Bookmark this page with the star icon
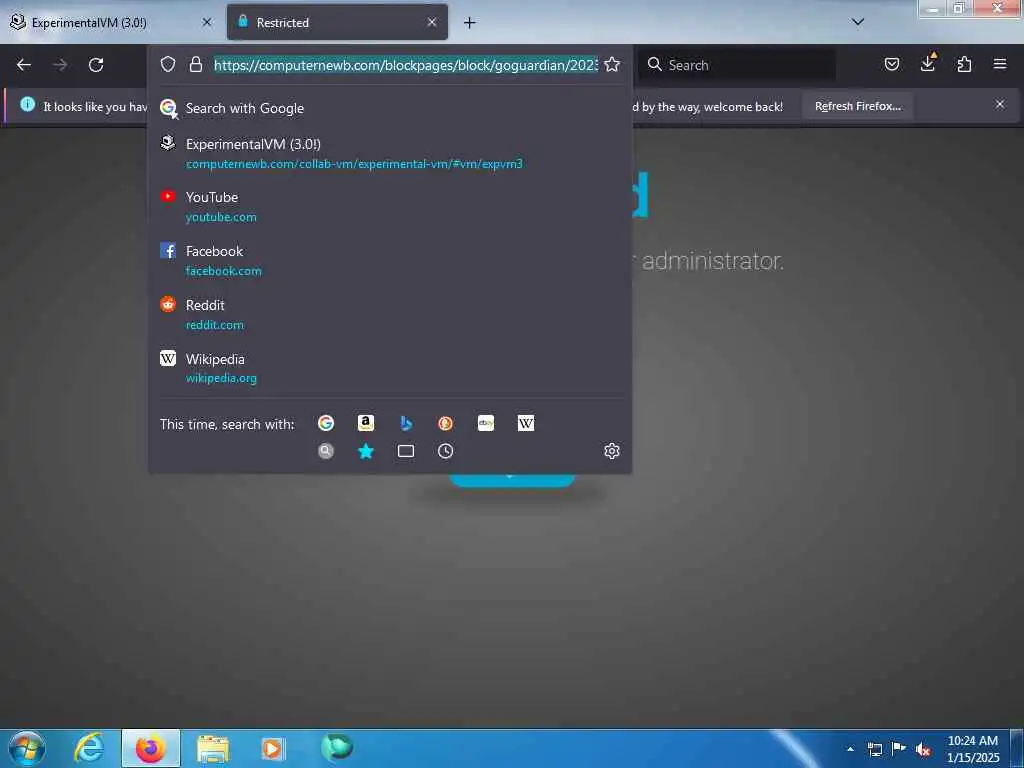The image size is (1024, 768). (612, 64)
